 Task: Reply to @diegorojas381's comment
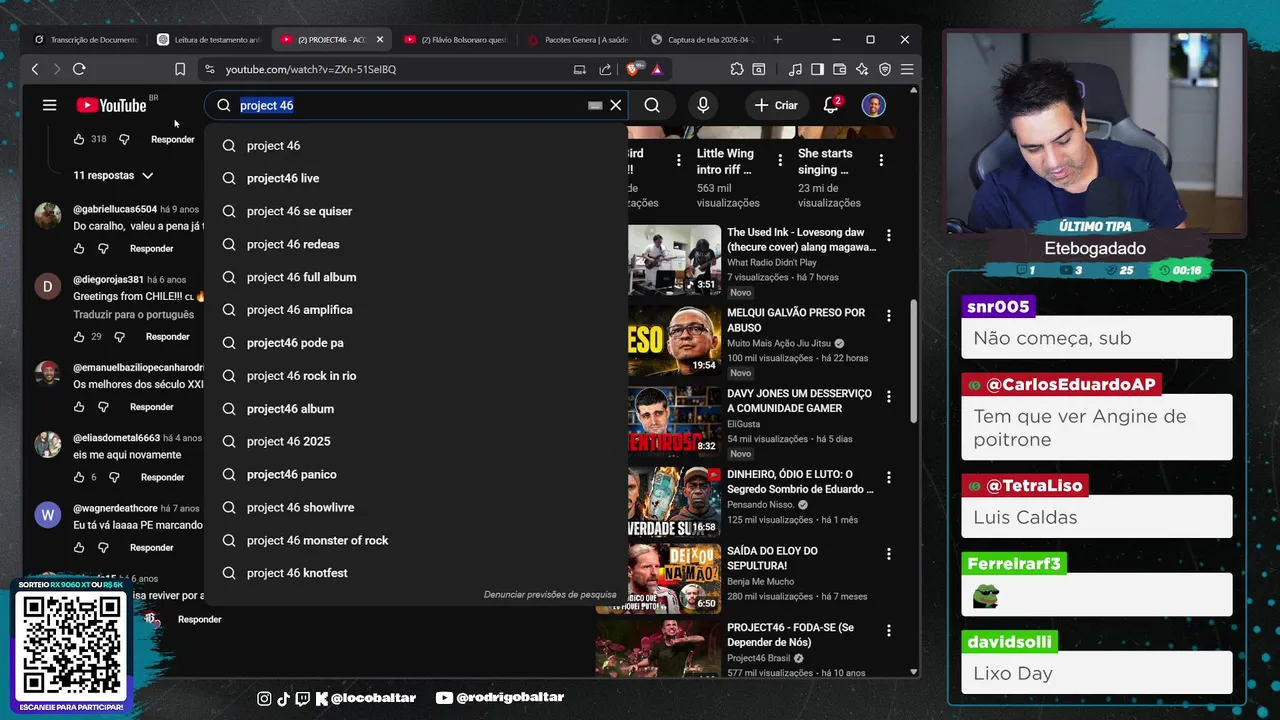coord(167,337)
